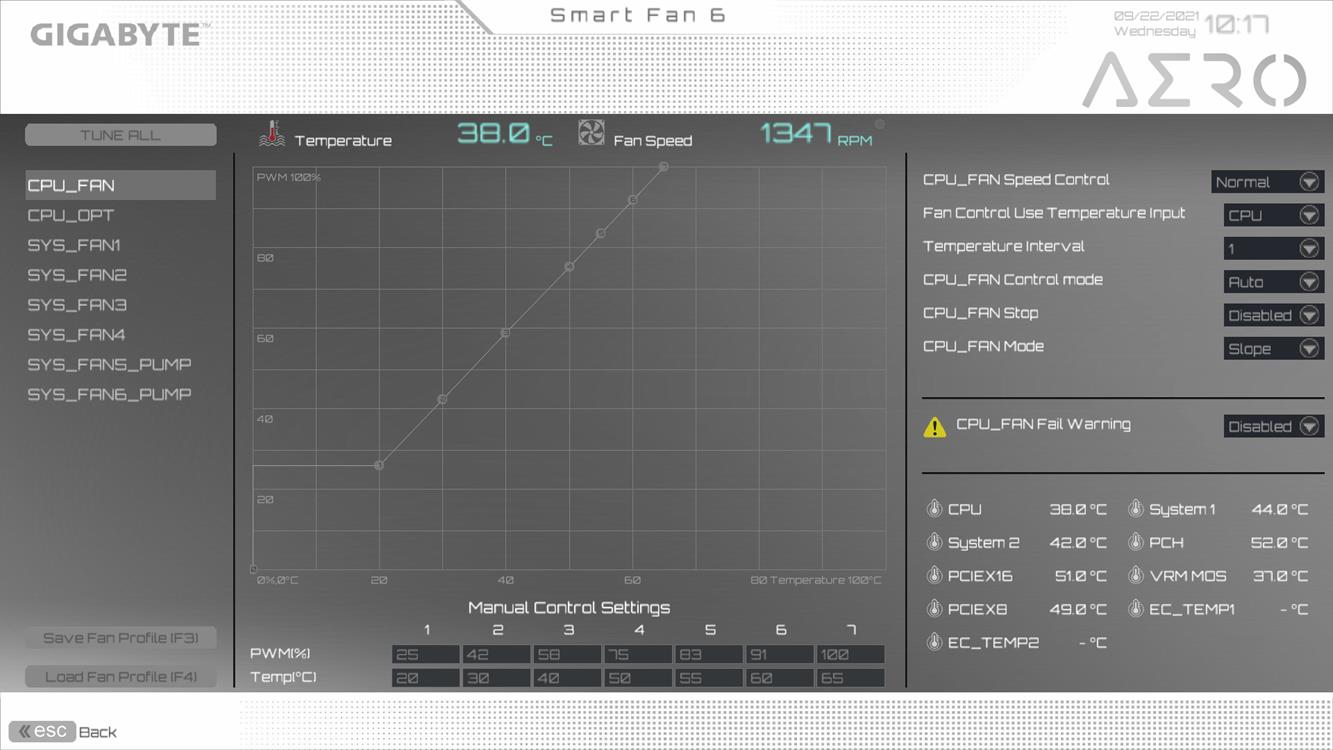Click the CPU temperature sensor icon
The height and width of the screenshot is (750, 1333).
(x=934, y=509)
